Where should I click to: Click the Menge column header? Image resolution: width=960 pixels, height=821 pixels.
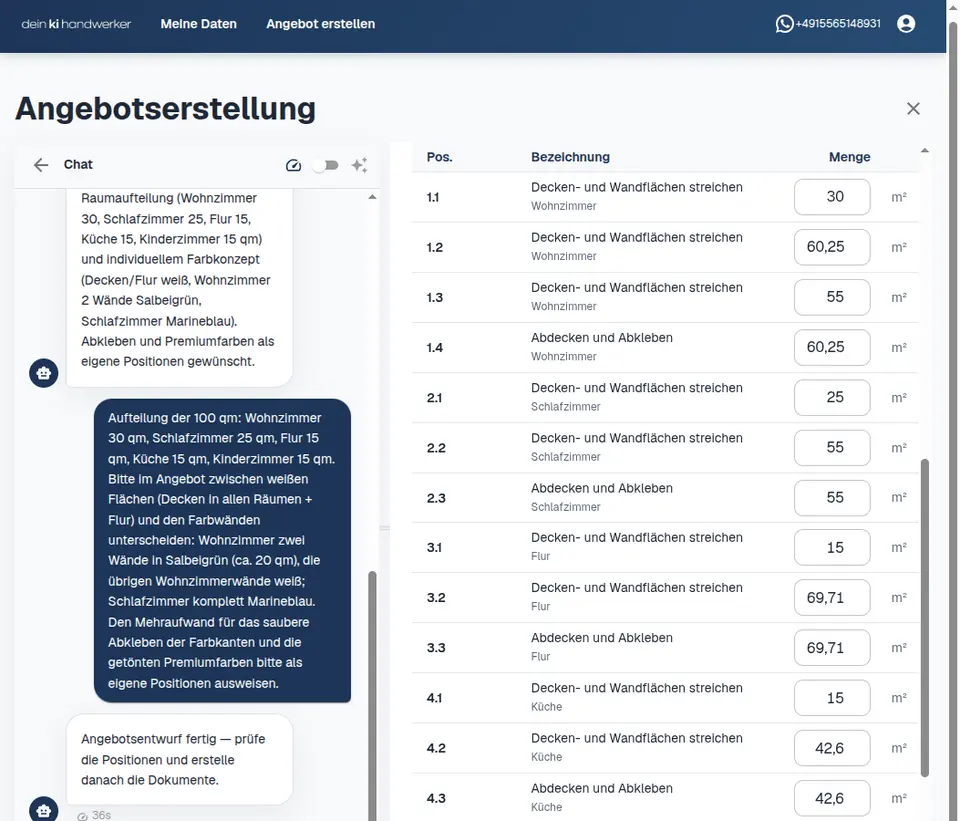849,157
